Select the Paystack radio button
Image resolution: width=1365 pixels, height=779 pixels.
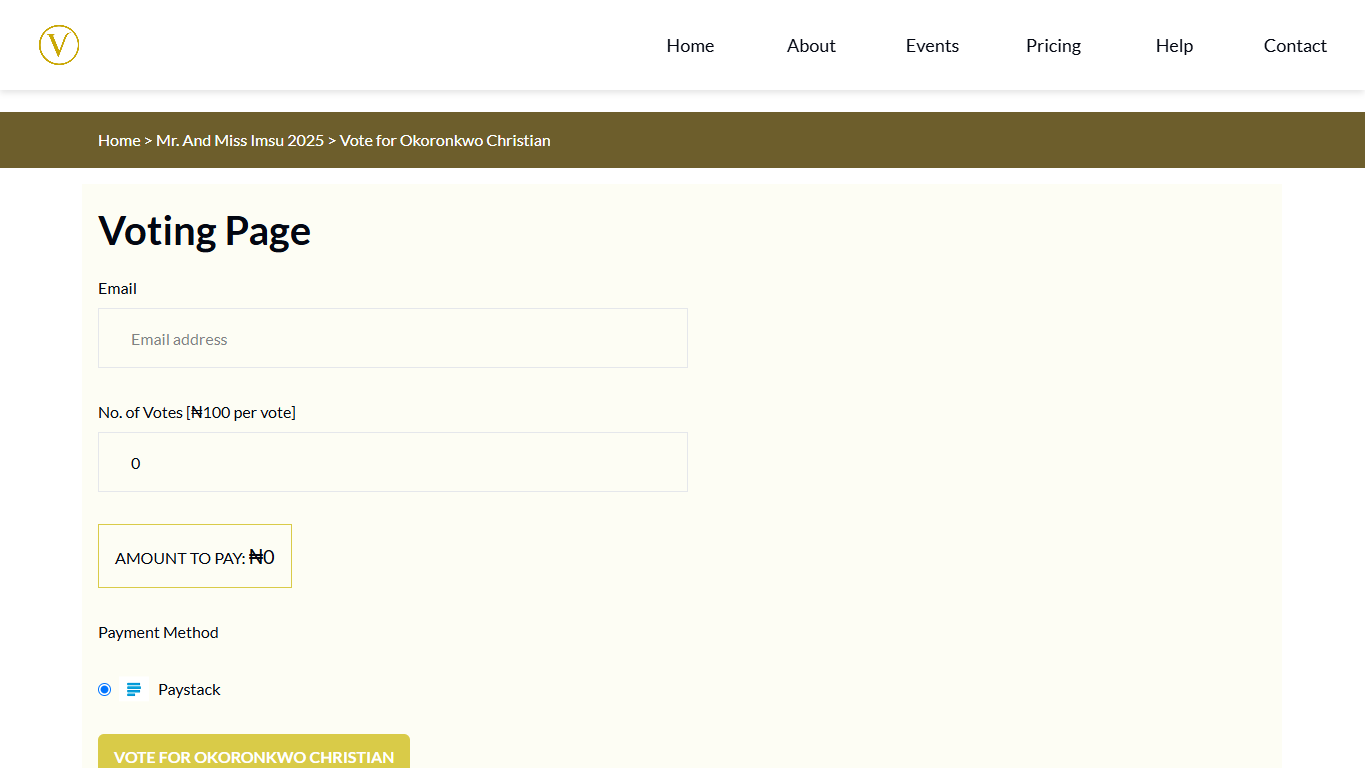pyautogui.click(x=105, y=689)
